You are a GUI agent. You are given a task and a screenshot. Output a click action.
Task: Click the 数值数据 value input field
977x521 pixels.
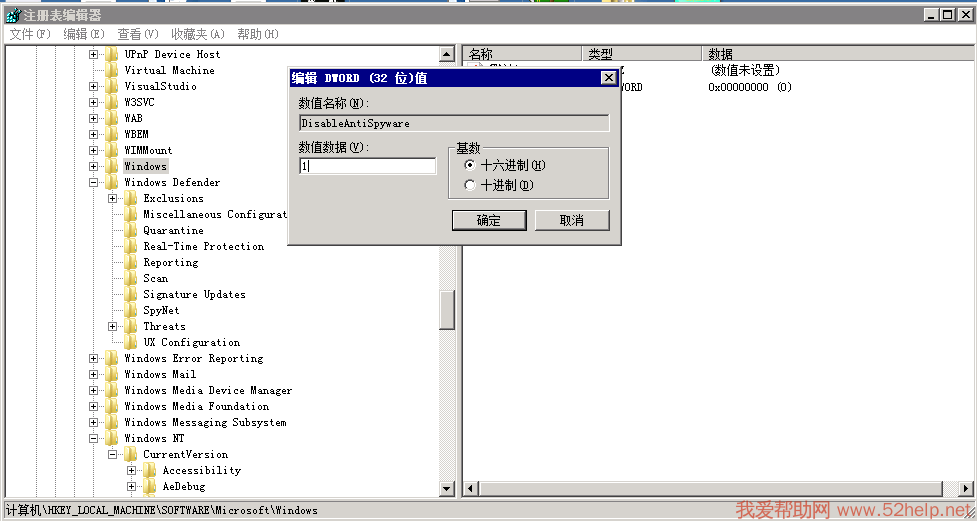point(368,166)
